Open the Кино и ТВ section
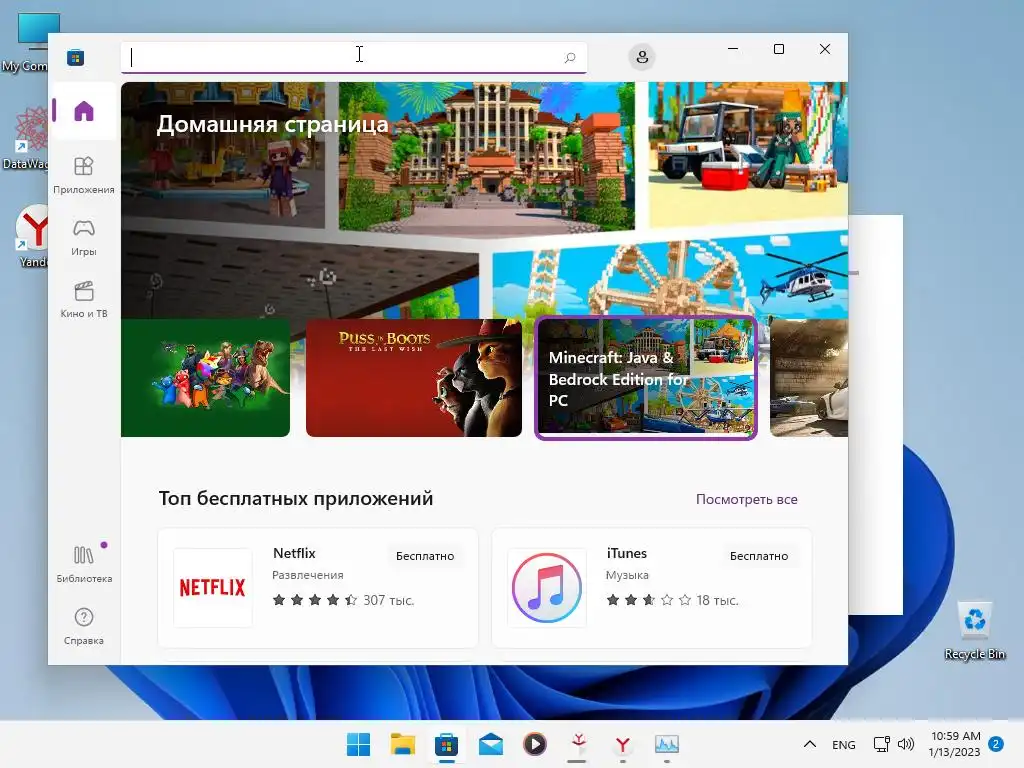Image resolution: width=1024 pixels, height=768 pixels. point(84,300)
